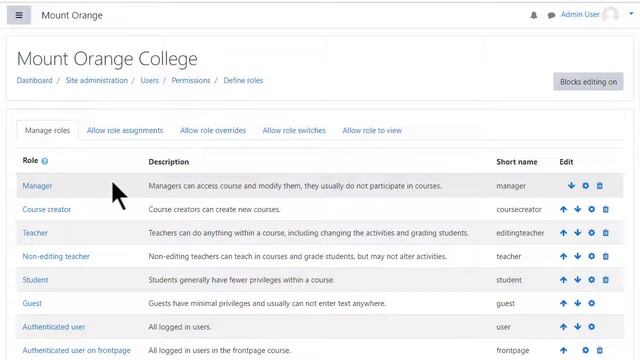Open Define roles breadcrumb link
Viewport: 640px width, 360px height.
[243, 80]
